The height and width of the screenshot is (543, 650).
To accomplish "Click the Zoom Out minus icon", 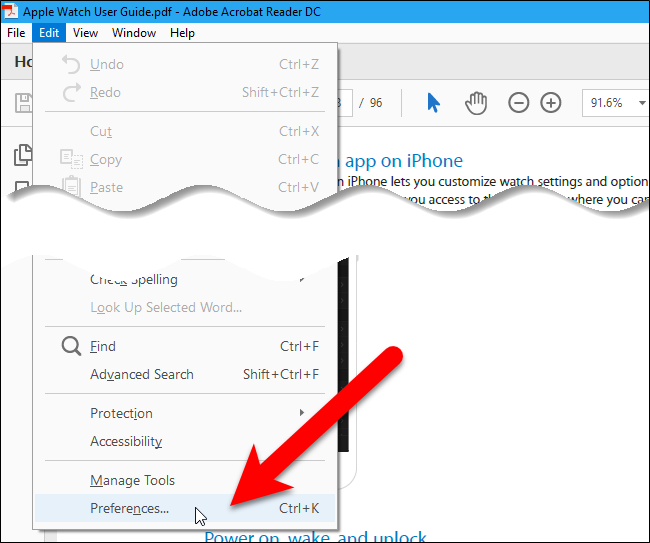I will [519, 103].
